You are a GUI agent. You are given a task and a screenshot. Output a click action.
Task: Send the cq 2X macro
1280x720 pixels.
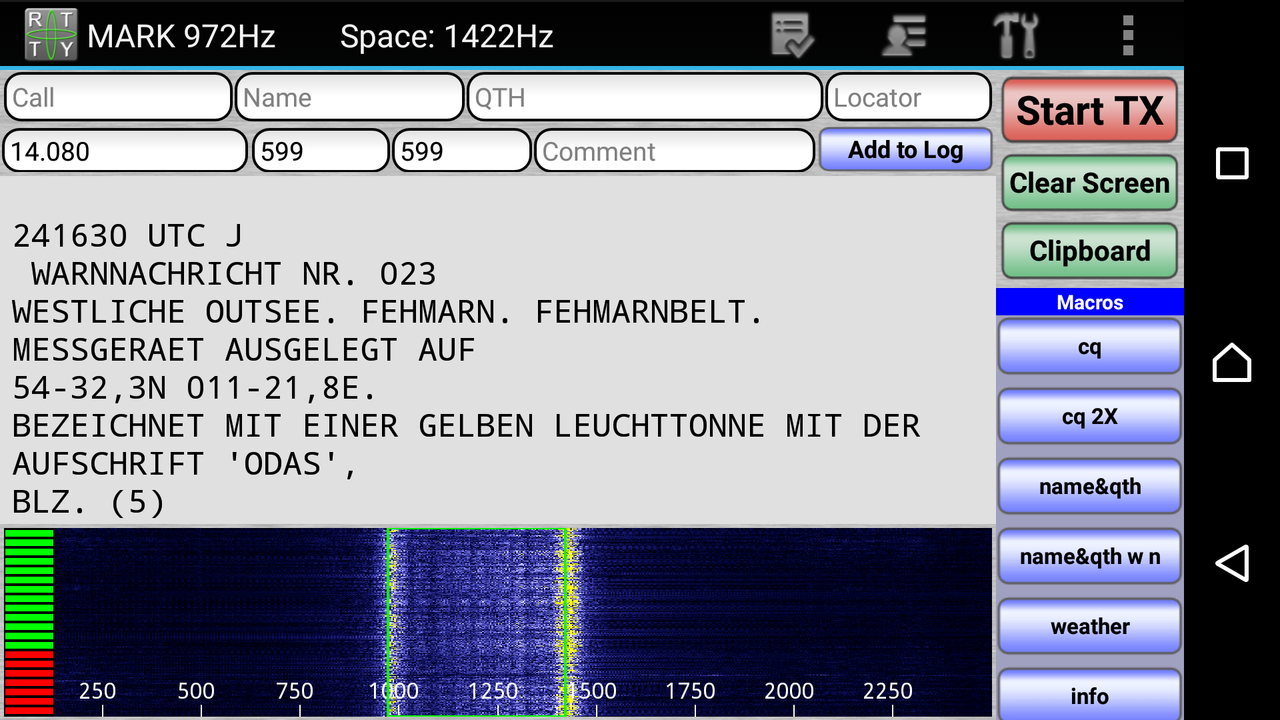tap(1090, 417)
